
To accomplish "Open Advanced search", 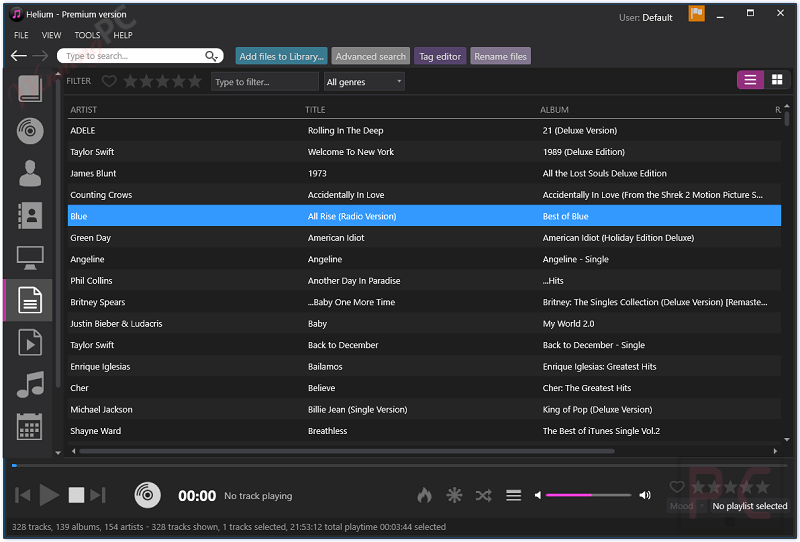I will click(x=370, y=56).
